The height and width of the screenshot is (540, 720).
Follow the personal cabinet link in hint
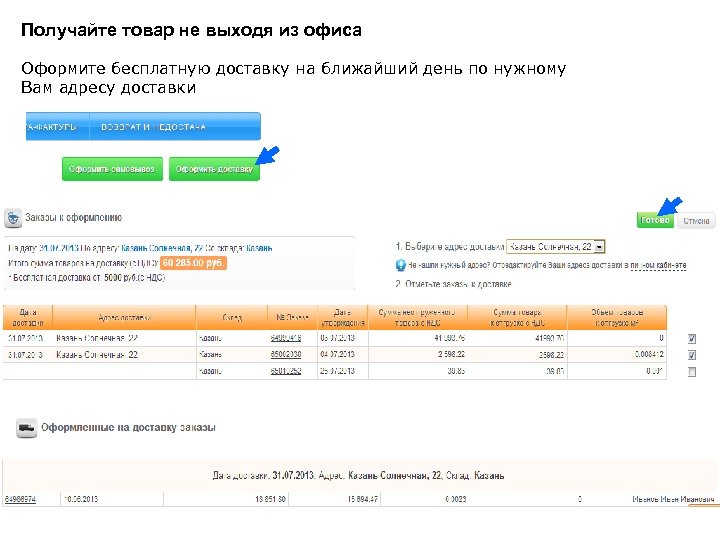(x=658, y=265)
